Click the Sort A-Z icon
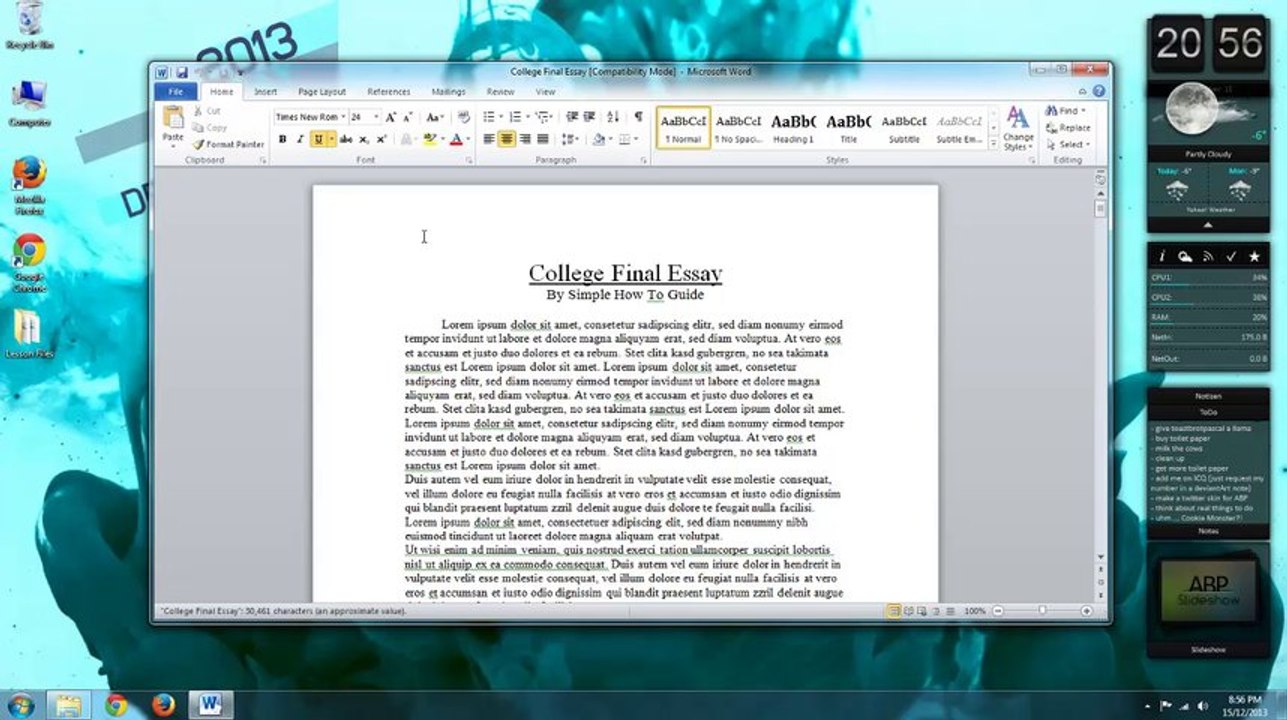The image size is (1287, 720). [612, 117]
